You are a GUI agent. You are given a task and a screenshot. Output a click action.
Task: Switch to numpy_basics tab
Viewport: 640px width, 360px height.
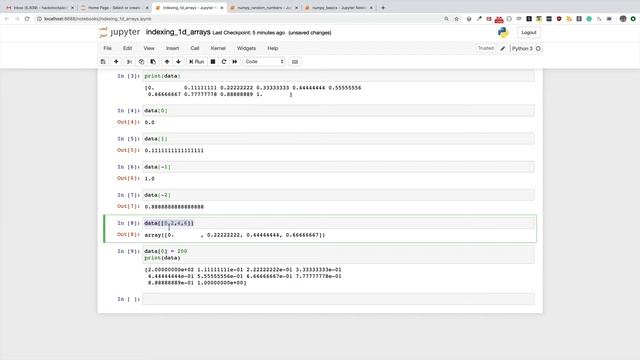coord(338,8)
